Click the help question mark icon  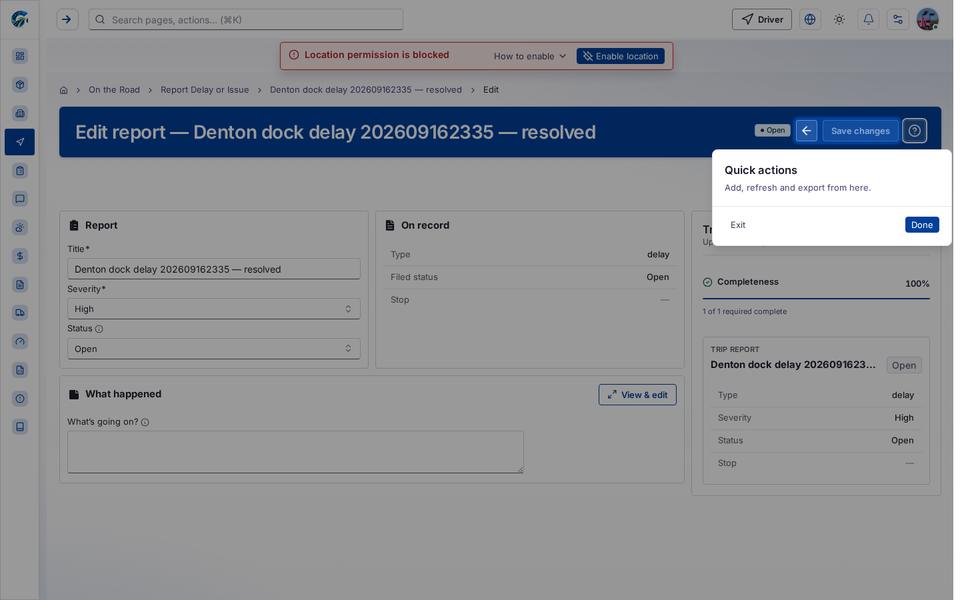[x=915, y=131]
